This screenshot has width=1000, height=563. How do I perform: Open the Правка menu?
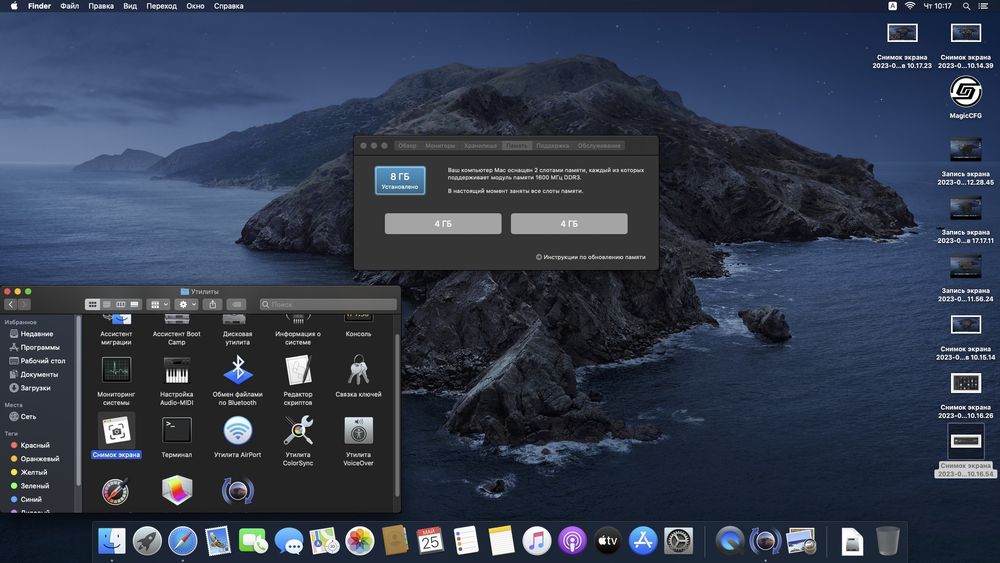(101, 6)
